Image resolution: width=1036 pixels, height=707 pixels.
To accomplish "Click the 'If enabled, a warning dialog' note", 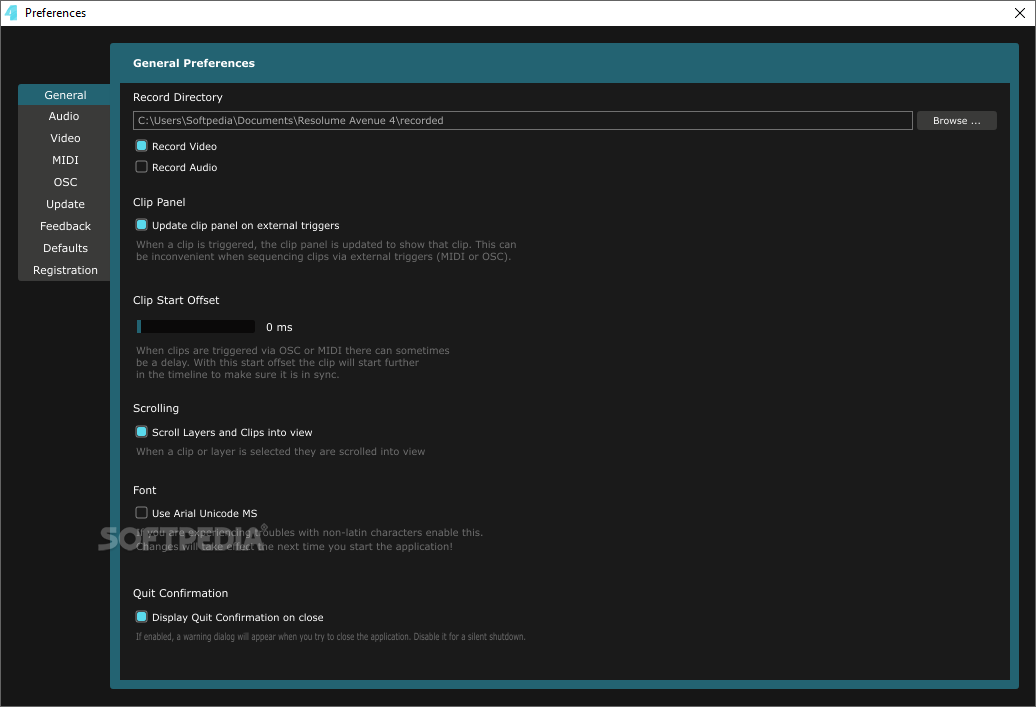I will pos(330,637).
